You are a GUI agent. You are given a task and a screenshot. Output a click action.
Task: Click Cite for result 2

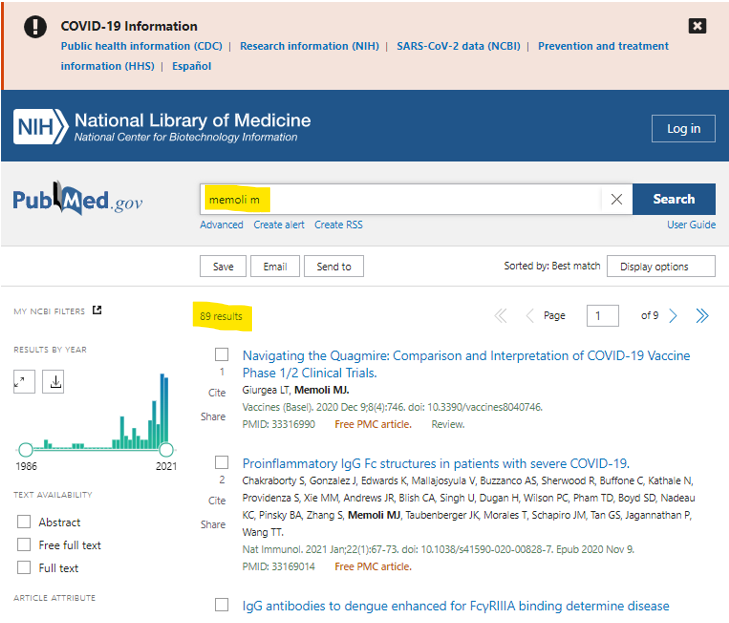click(x=217, y=501)
